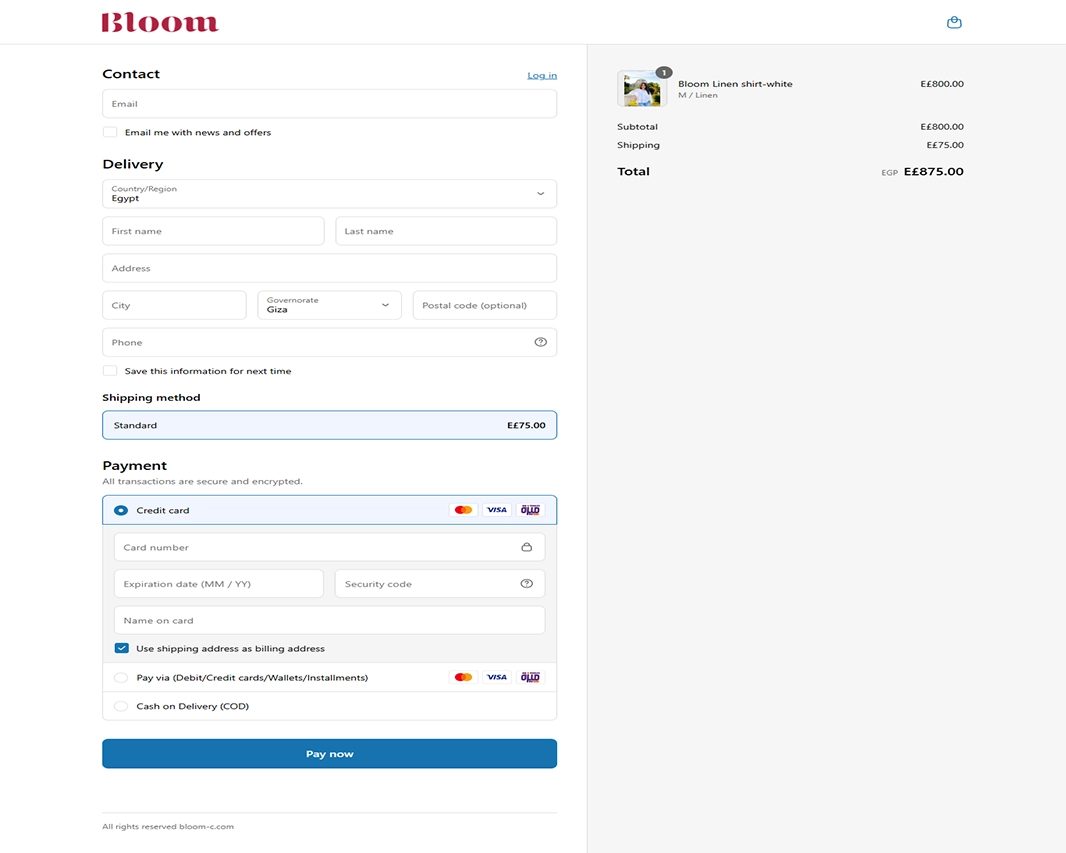This screenshot has height=853, width=1066.
Task: Click the Mastercard logo in Pay via row
Action: pos(463,677)
